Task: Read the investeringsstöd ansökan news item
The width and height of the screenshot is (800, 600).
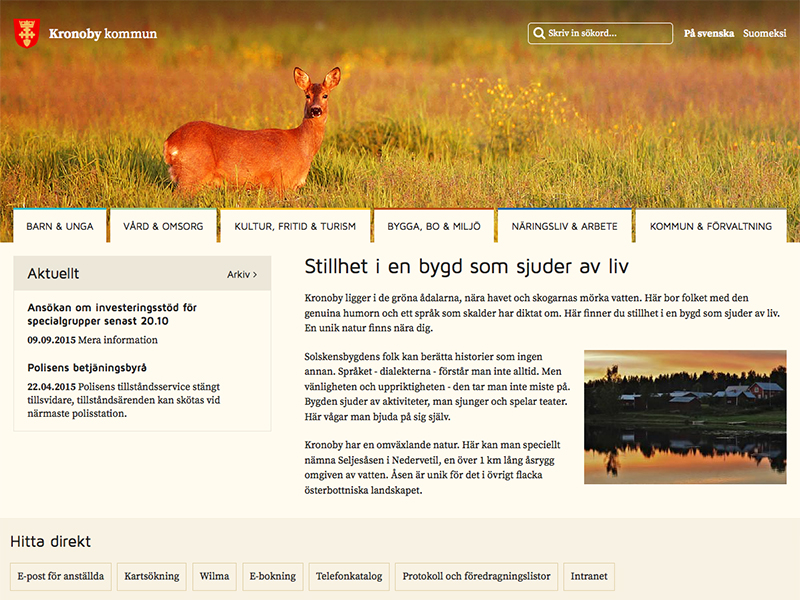Action: pyautogui.click(x=112, y=313)
